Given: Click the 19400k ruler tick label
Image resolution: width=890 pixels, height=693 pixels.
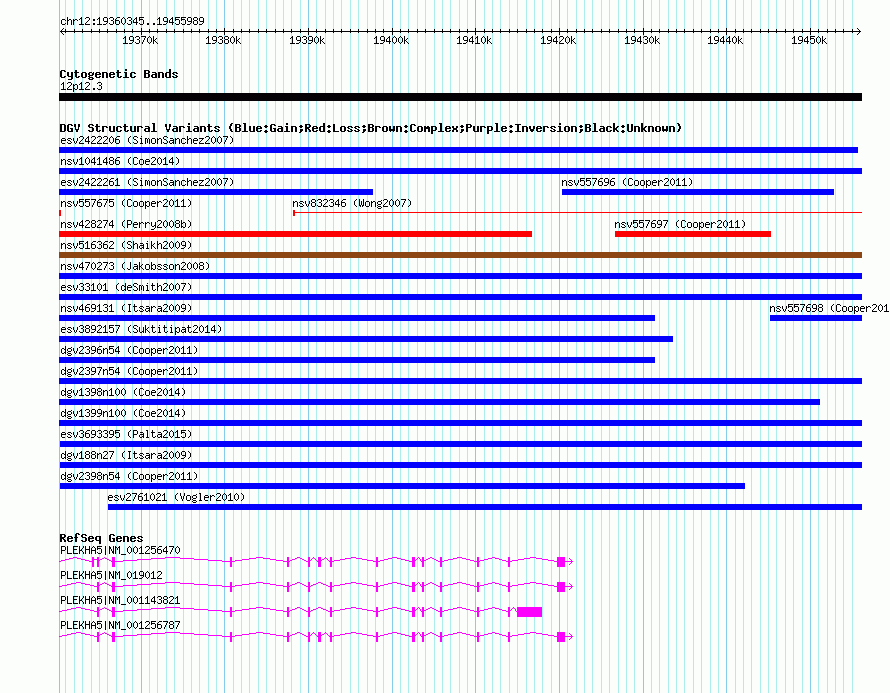Looking at the screenshot, I should click(x=391, y=40).
